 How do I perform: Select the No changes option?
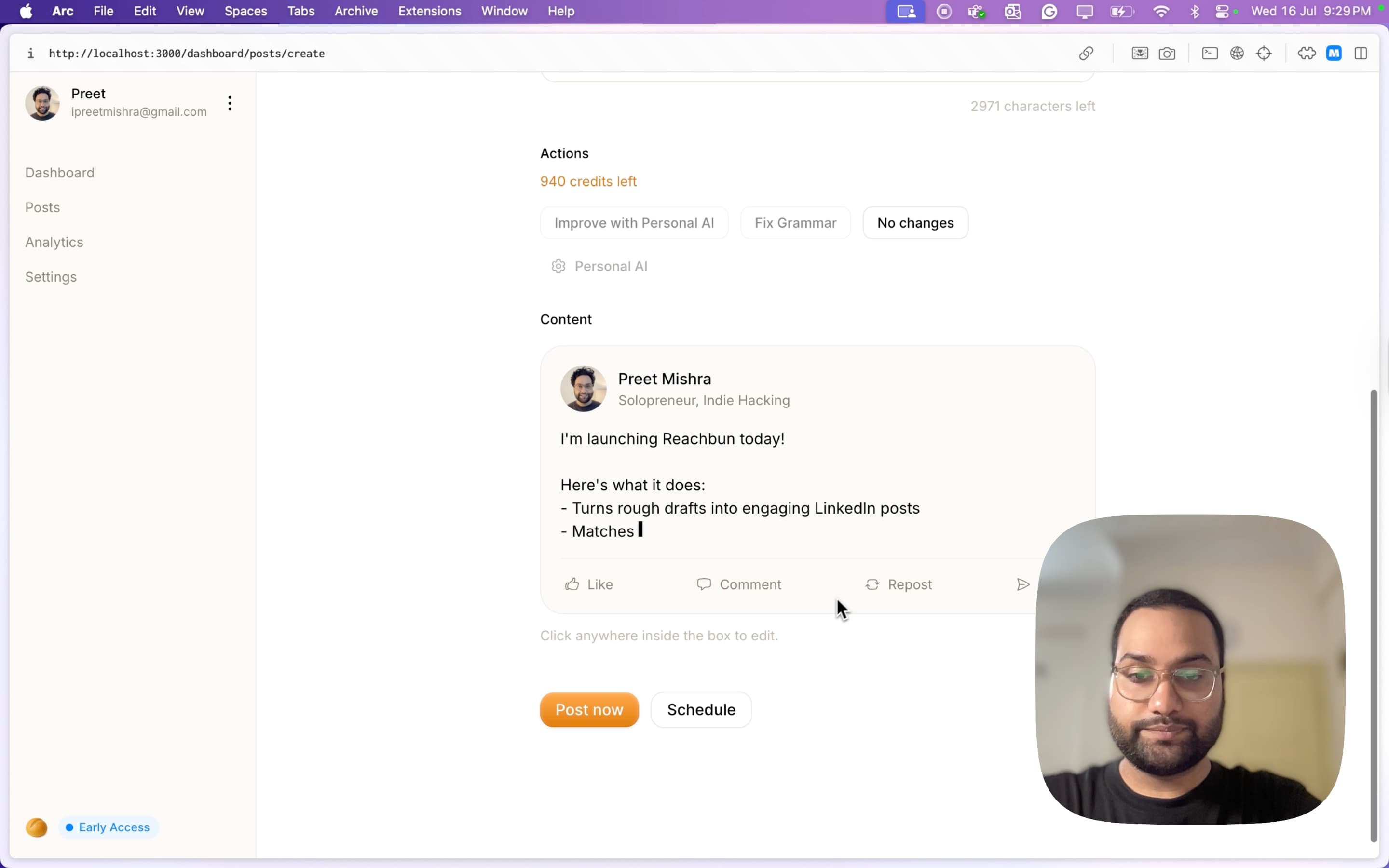pyautogui.click(x=915, y=223)
